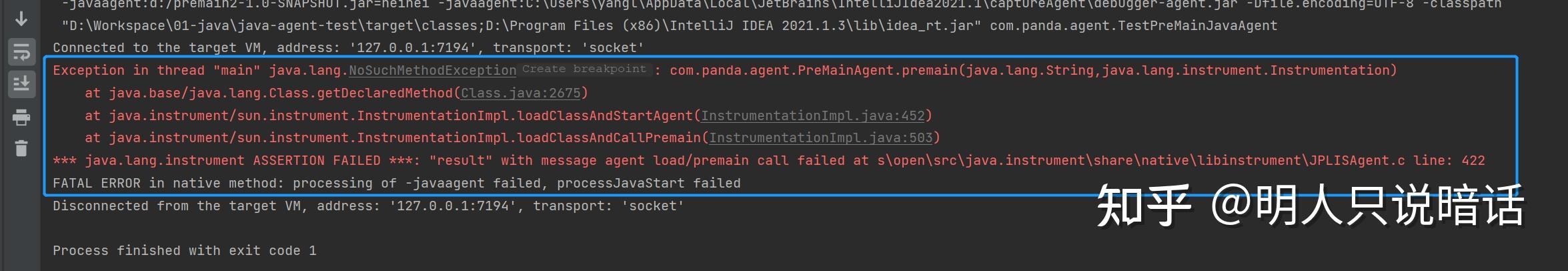The height and width of the screenshot is (271, 1568).
Task: Click the ASSERTION FAILED error line
Action: [x=768, y=160]
